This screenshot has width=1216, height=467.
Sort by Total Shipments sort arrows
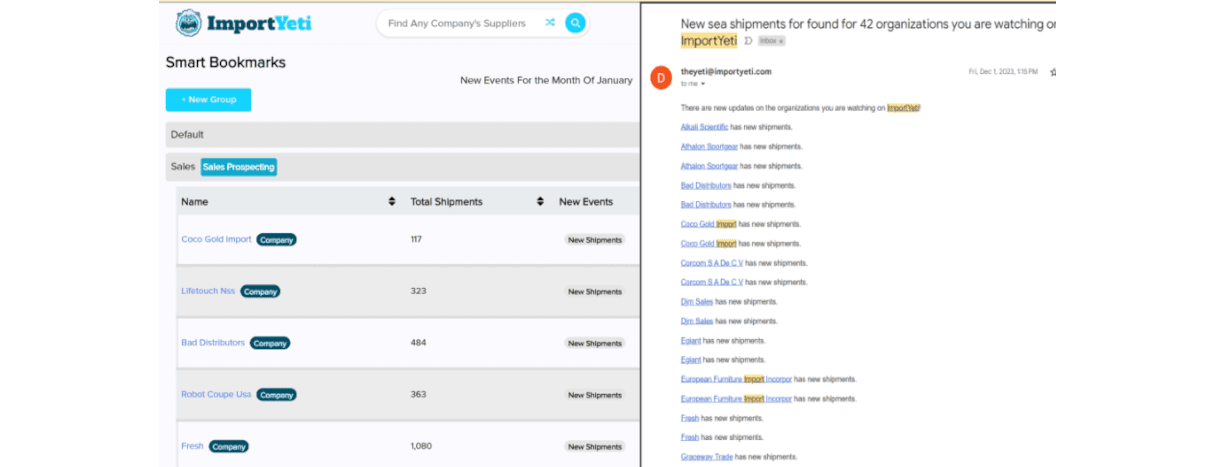coord(540,202)
